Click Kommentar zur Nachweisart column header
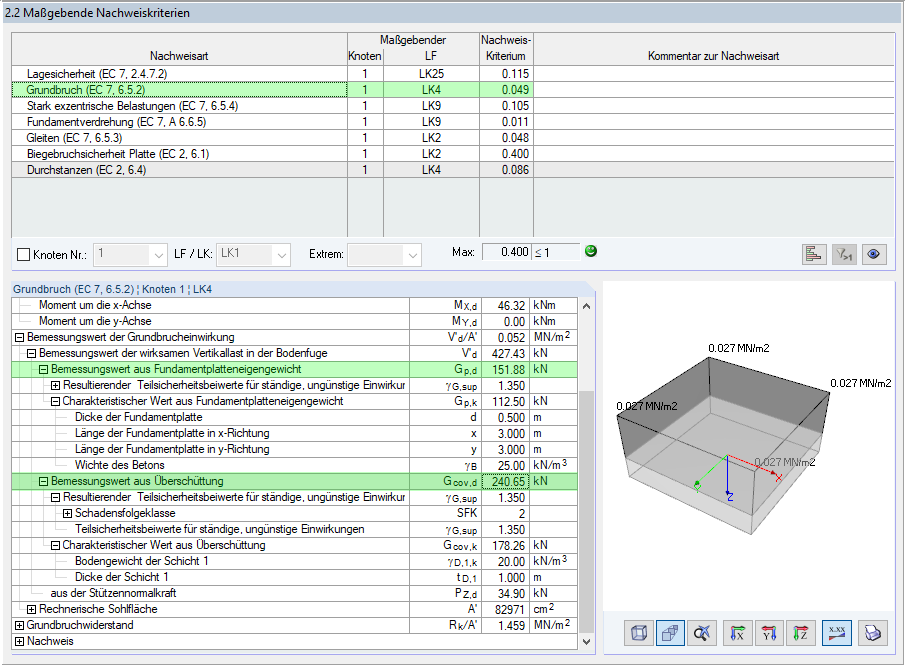The image size is (906, 667). pyautogui.click(x=714, y=49)
